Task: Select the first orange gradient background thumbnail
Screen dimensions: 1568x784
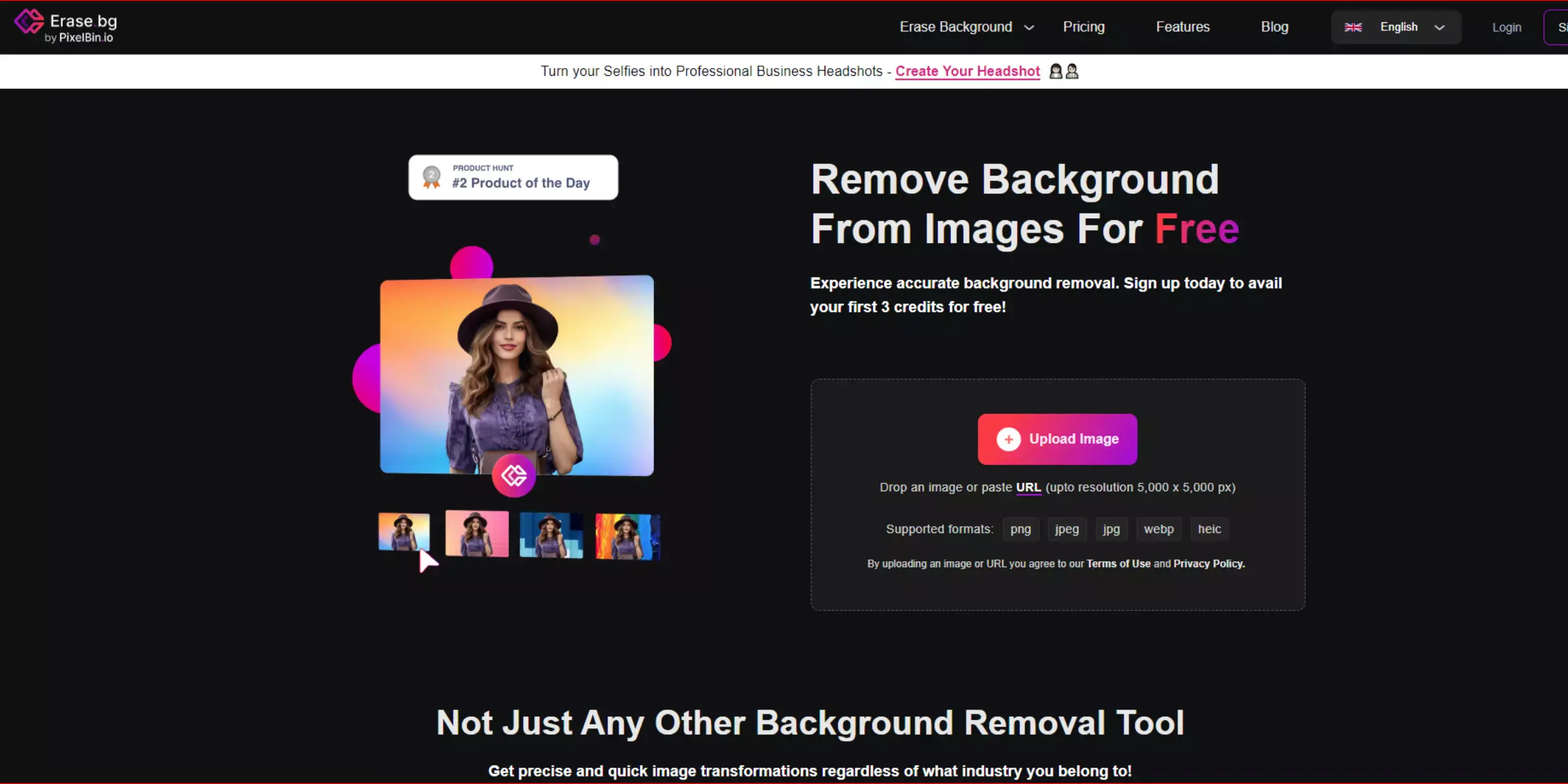Action: click(404, 531)
